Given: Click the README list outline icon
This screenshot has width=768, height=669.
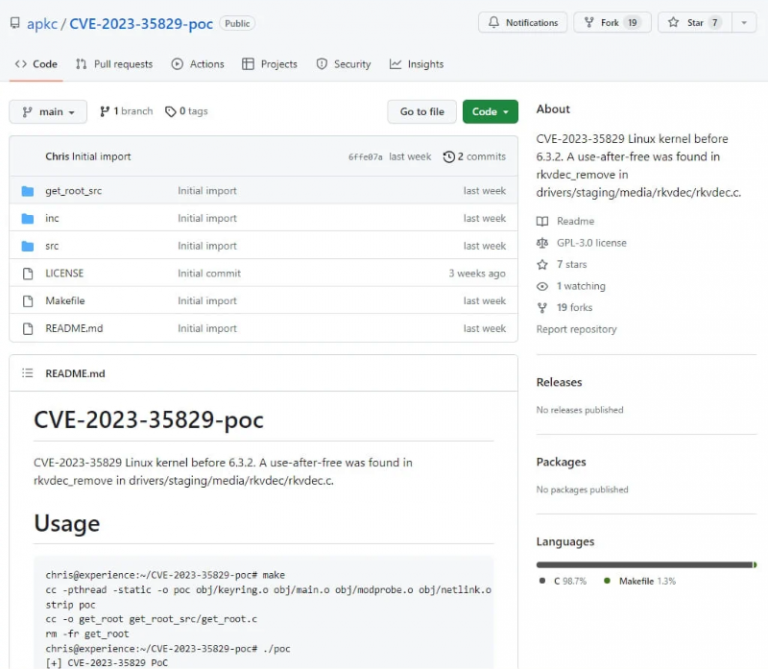Looking at the screenshot, I should click(27, 373).
